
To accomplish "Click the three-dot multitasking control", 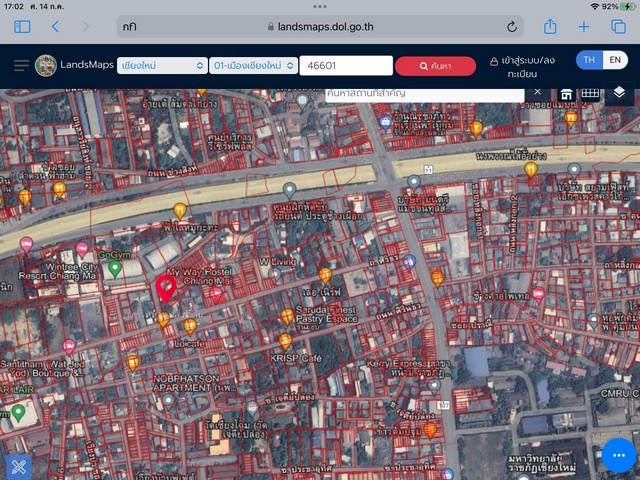I will pos(320,6).
